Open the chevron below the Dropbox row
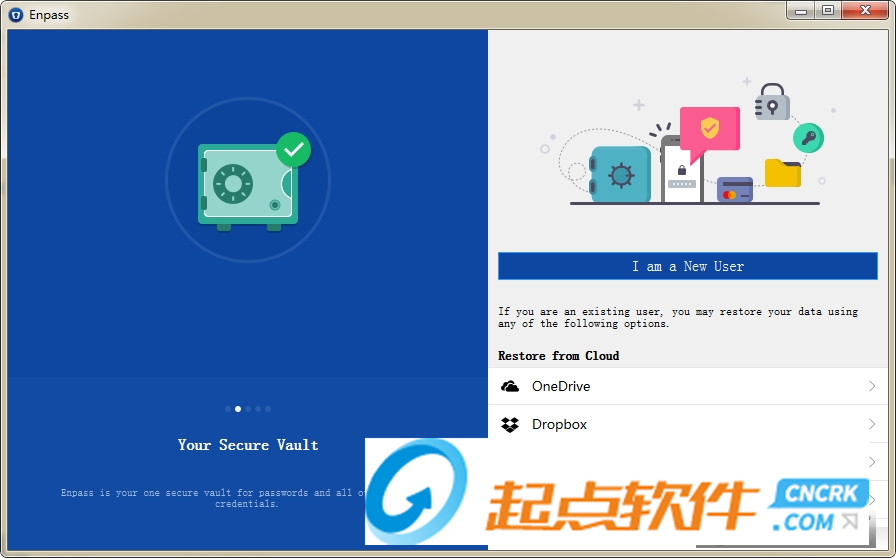The image size is (896, 558). point(872,462)
